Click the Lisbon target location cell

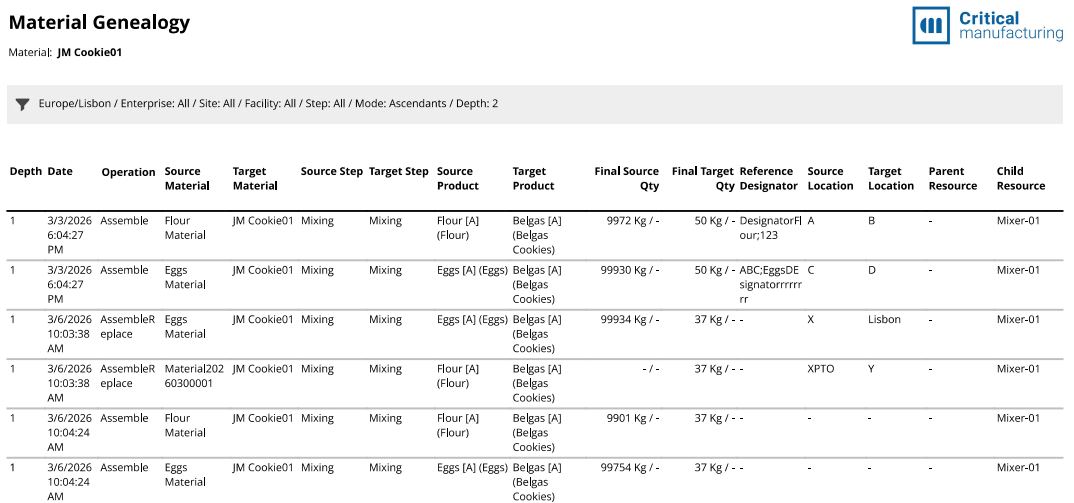tap(884, 320)
